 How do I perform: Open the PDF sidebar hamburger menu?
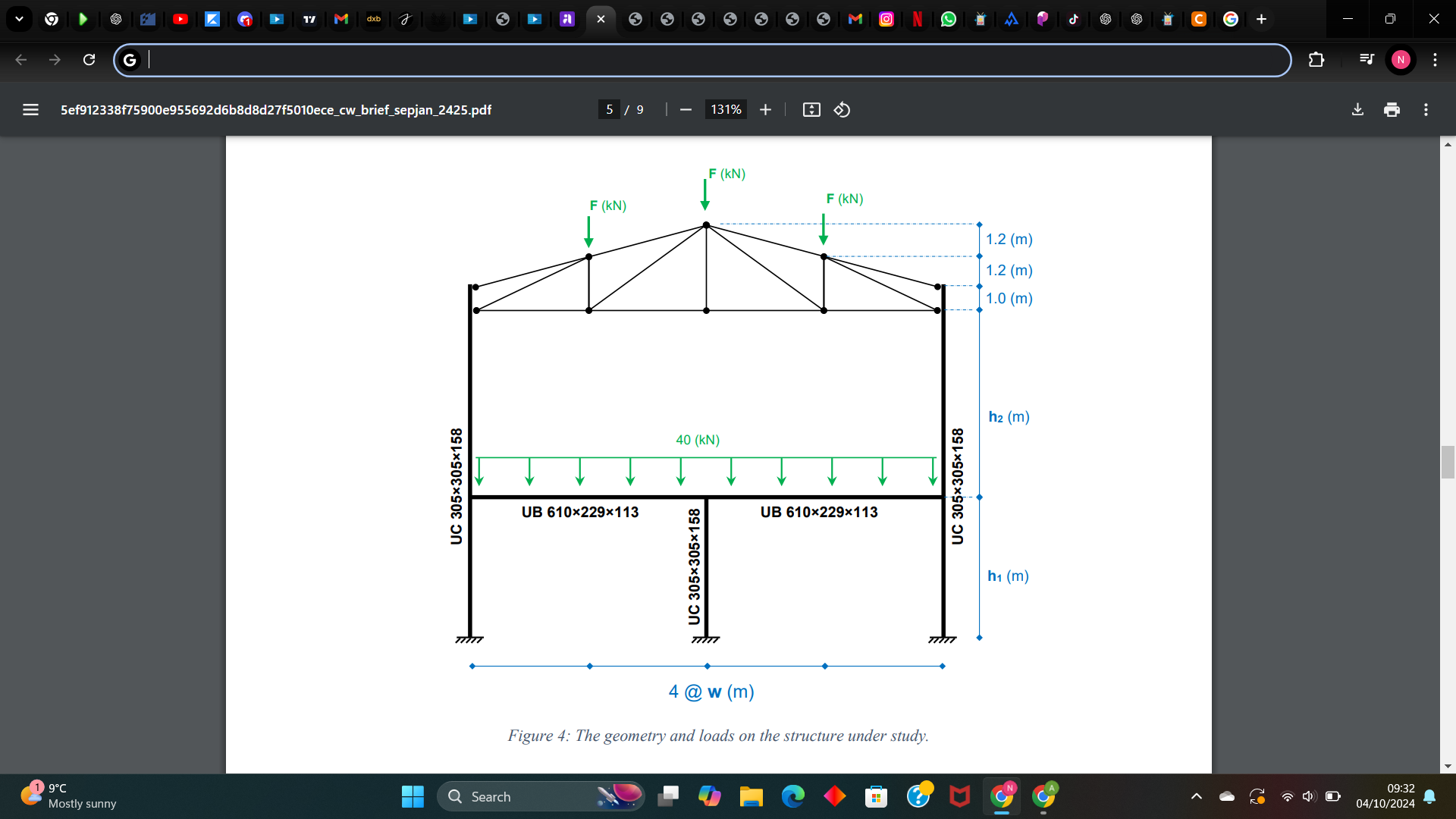tap(30, 109)
